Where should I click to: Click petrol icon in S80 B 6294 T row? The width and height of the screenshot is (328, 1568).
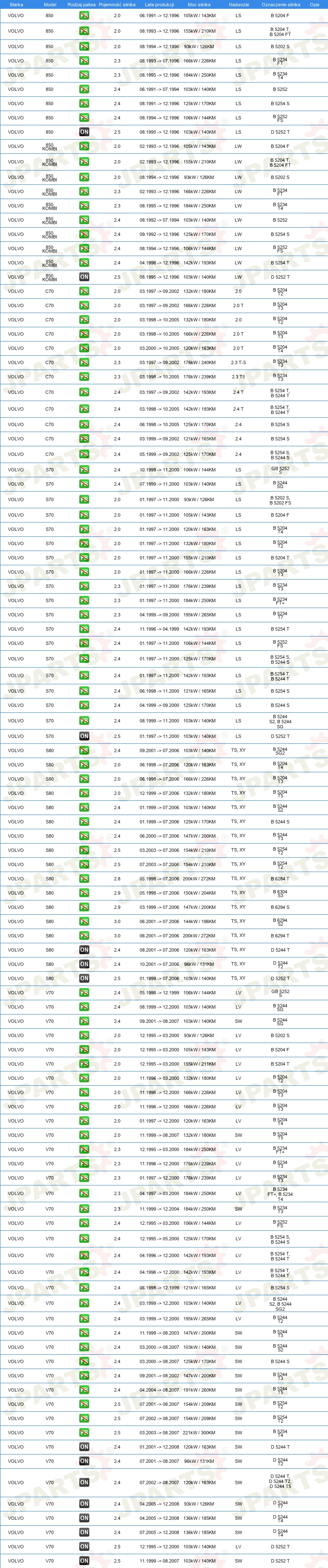[84, 936]
